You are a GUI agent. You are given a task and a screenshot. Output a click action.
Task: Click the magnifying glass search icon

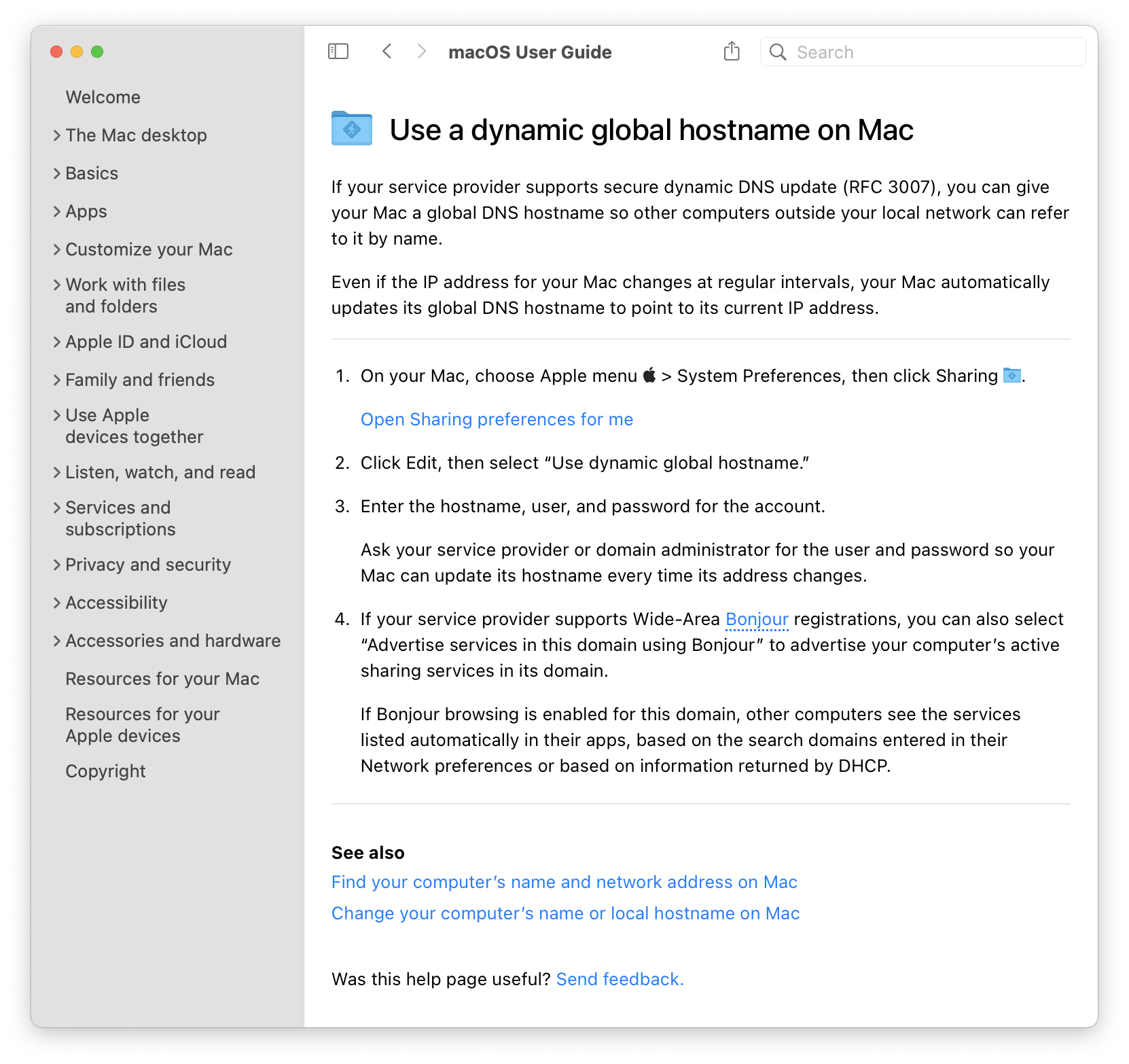click(778, 52)
